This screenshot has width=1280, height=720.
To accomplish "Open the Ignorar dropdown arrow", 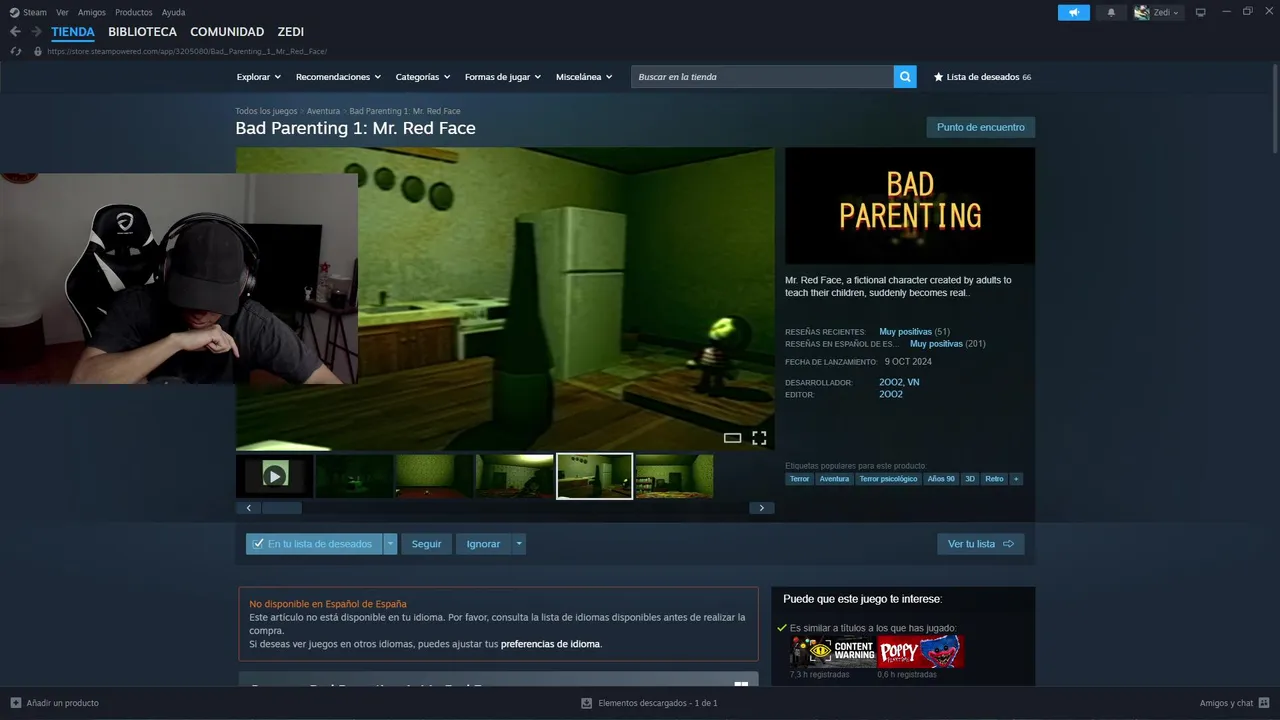I will (518, 544).
